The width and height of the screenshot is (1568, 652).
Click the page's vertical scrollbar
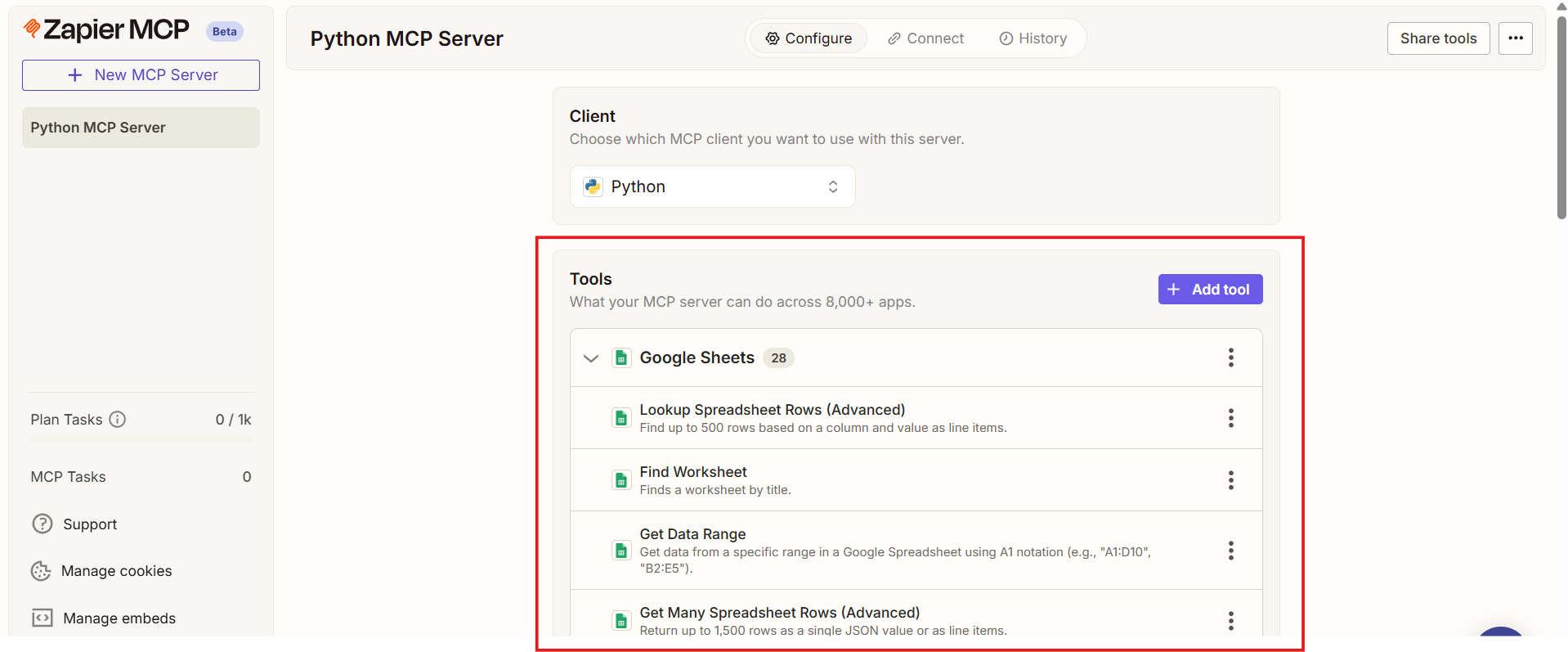pyautogui.click(x=1561, y=115)
